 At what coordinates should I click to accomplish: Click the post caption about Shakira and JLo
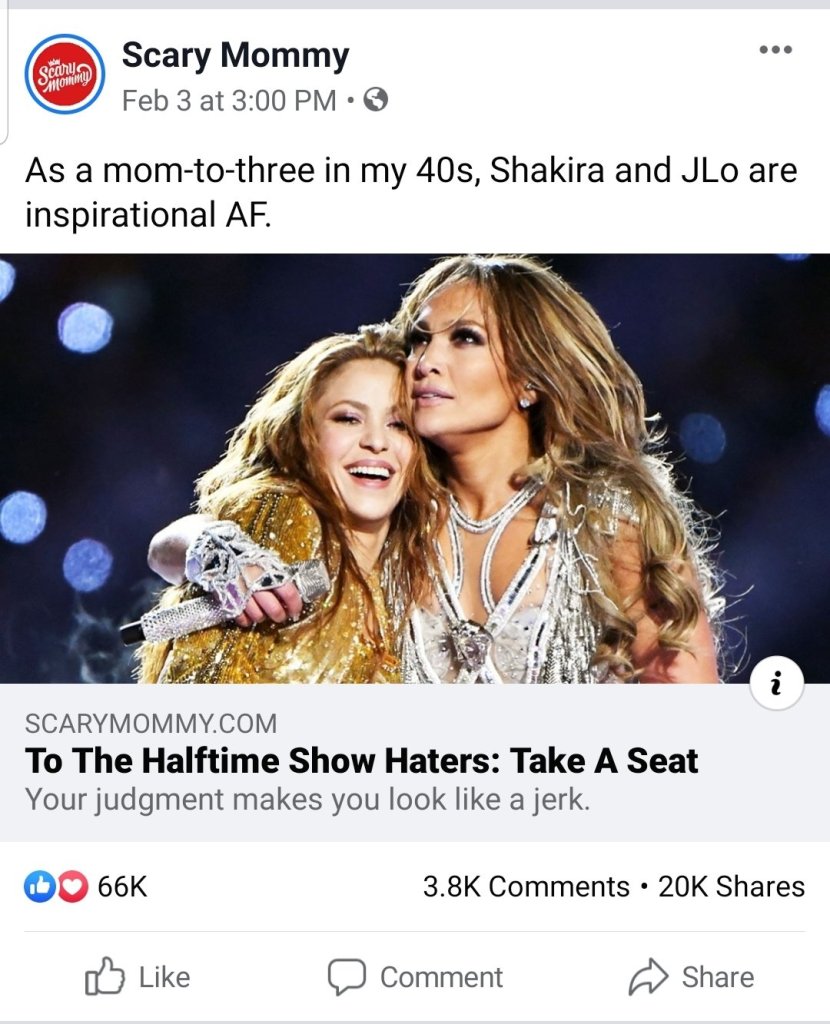click(411, 191)
